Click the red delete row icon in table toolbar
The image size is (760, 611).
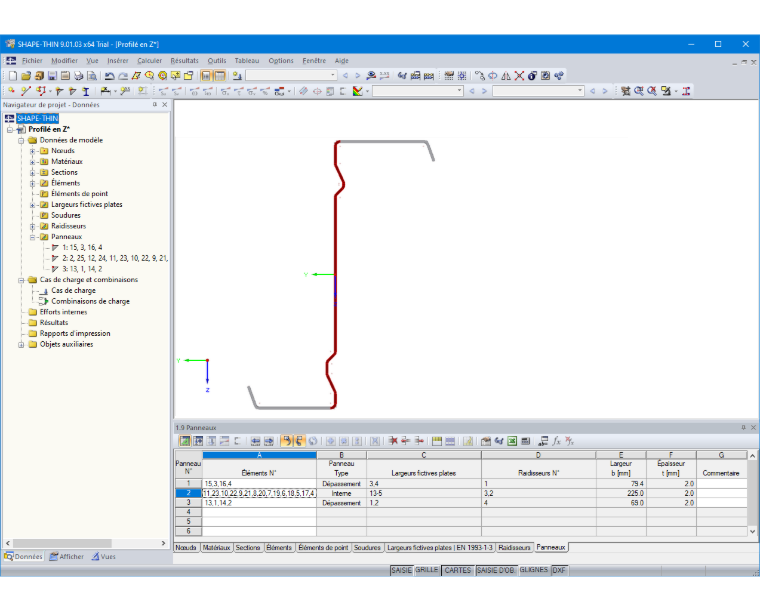tap(393, 441)
